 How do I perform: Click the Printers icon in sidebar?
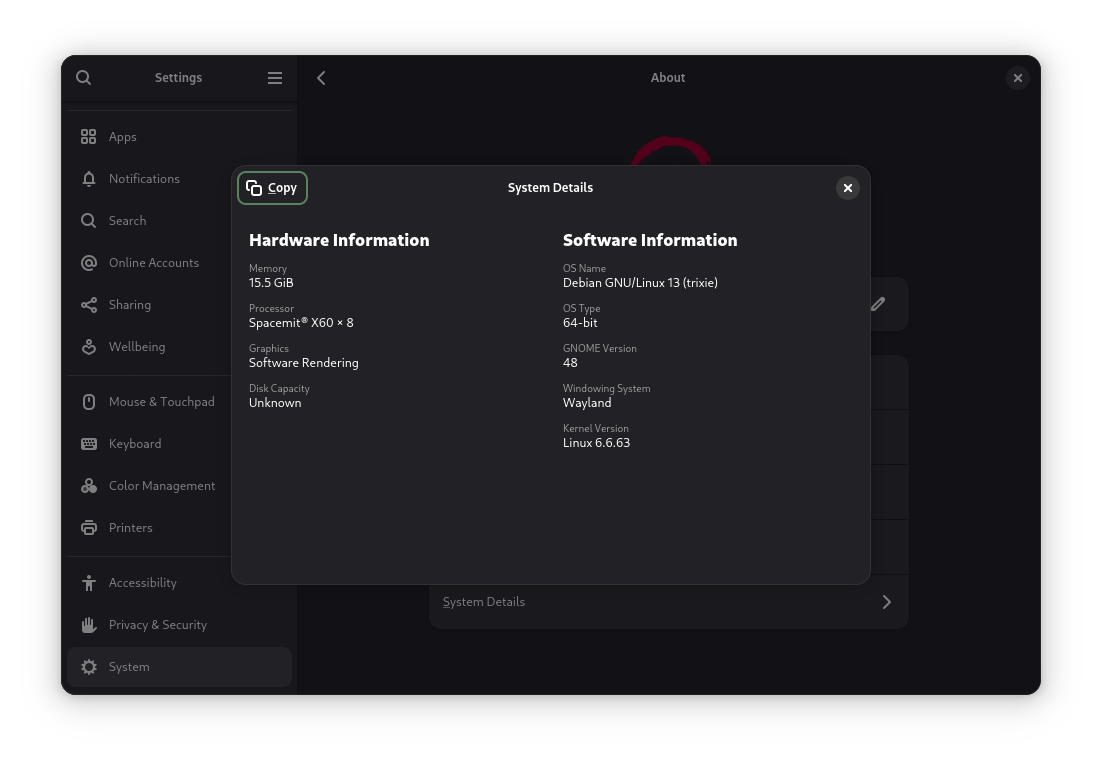89,528
